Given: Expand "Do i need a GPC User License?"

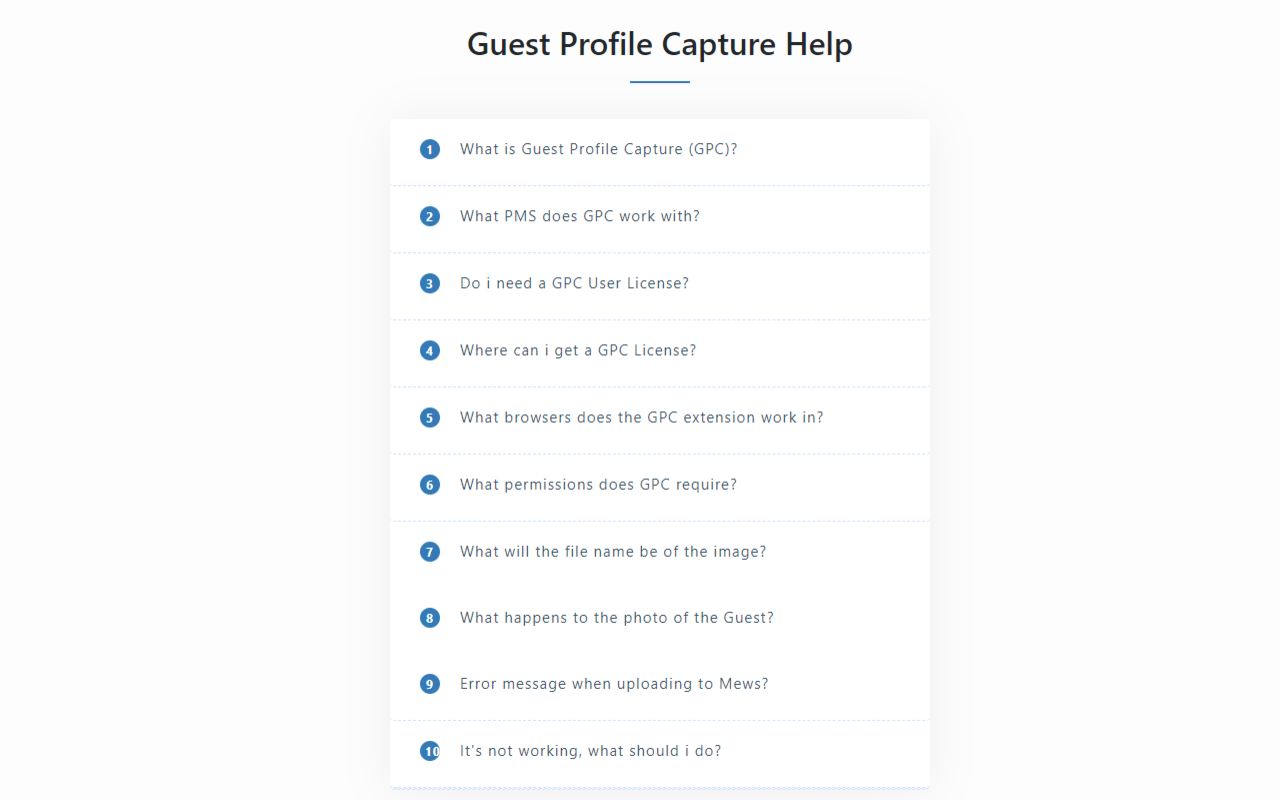Looking at the screenshot, I should [574, 284].
